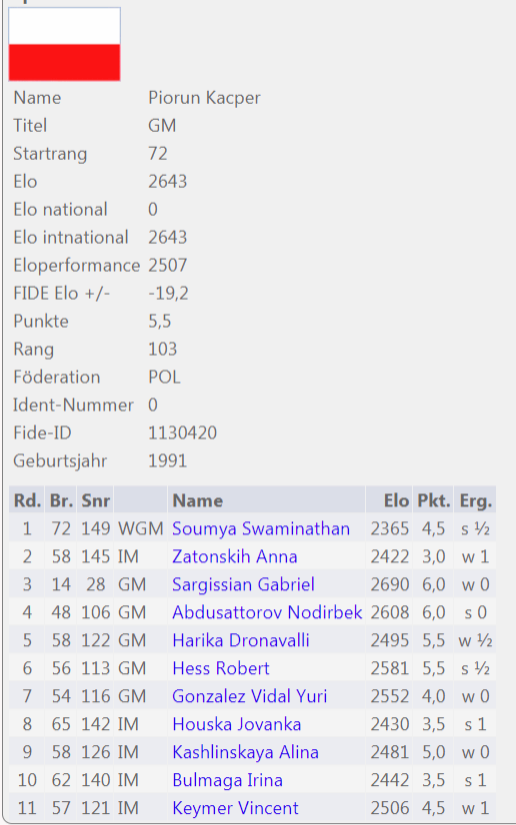This screenshot has width=516, height=825.
Task: Open Kashlinskaya Alina player link
Action: click(245, 752)
